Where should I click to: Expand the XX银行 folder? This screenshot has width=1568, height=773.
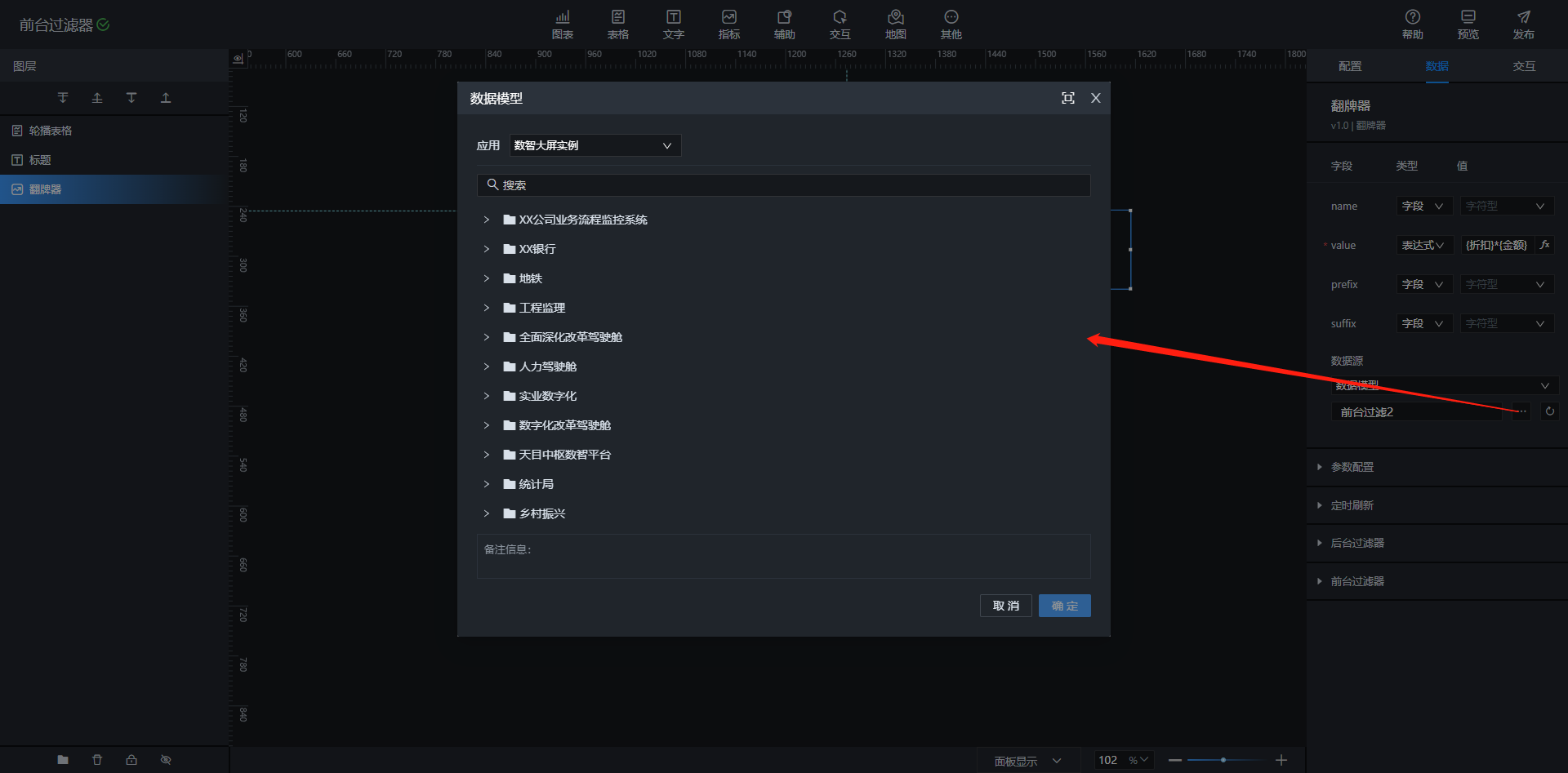pyautogui.click(x=487, y=249)
